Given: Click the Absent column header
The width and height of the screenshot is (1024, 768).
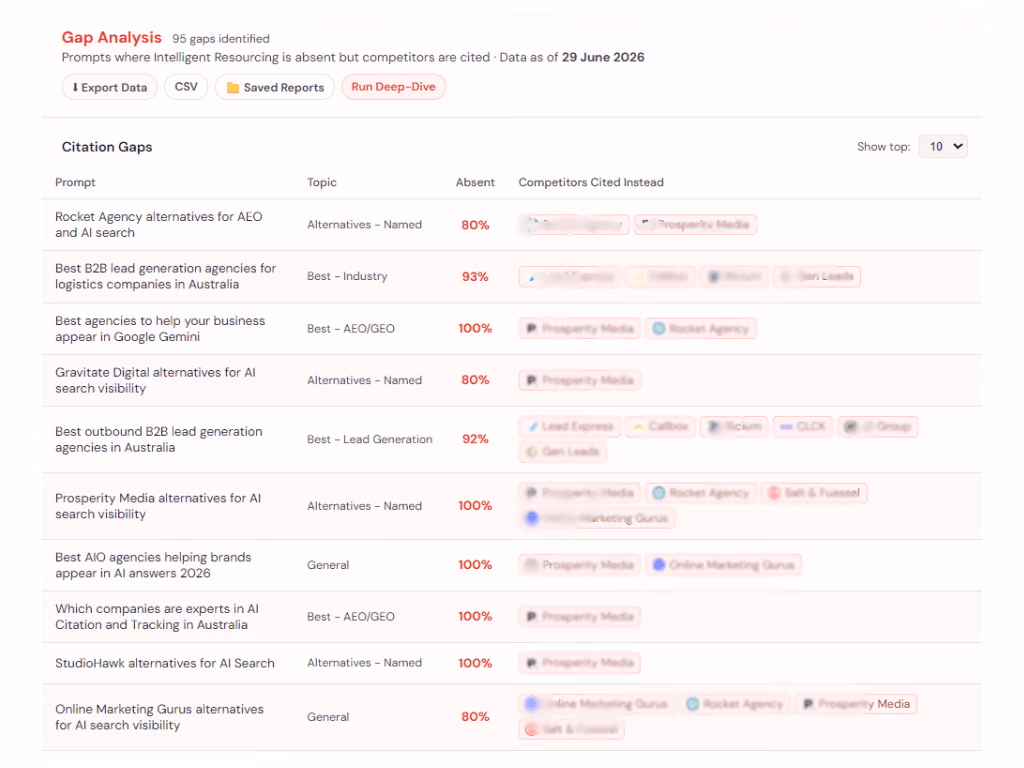Looking at the screenshot, I should click(475, 182).
